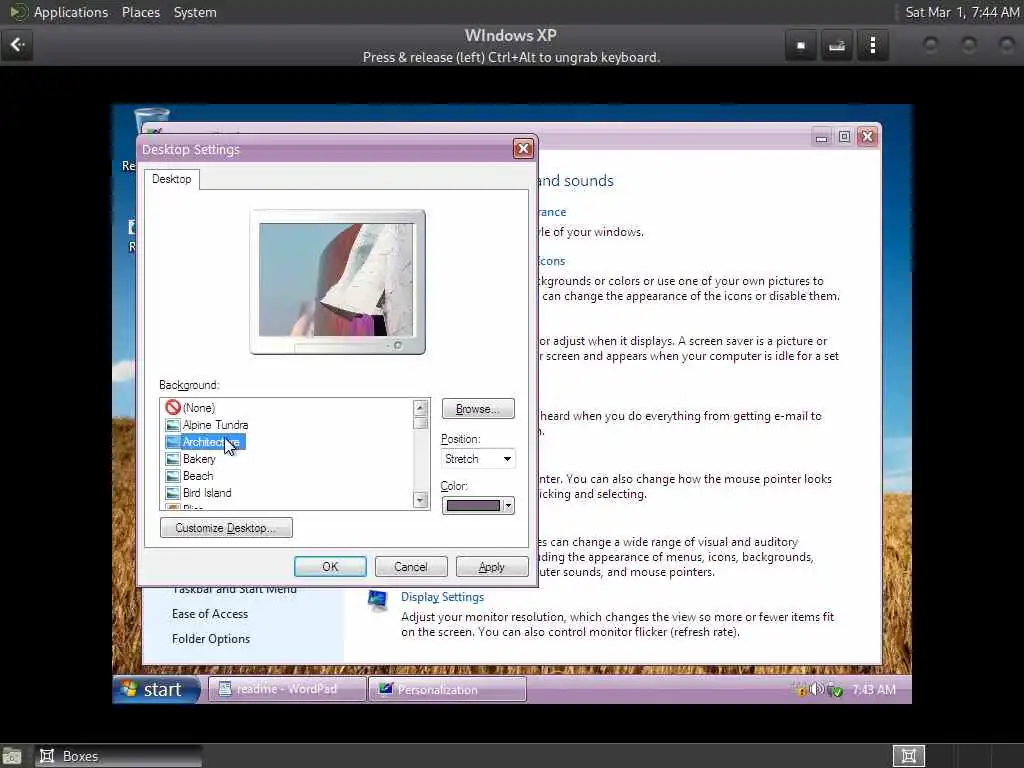Screen dimensions: 1024x768
Task: Apply the desktop settings
Action: pos(492,566)
